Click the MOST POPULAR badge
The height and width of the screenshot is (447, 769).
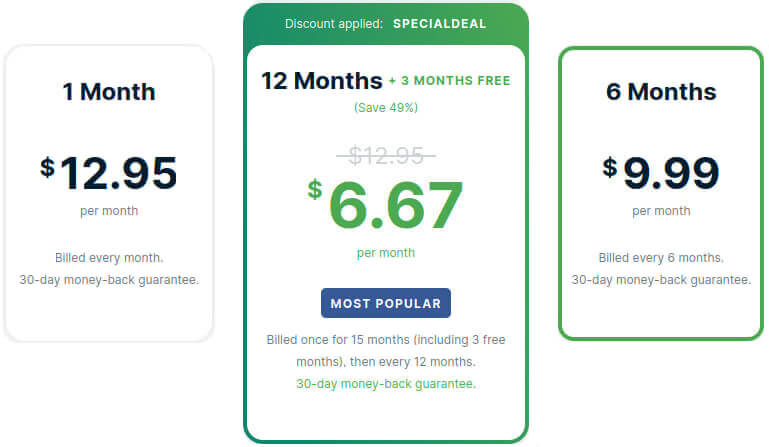click(x=386, y=303)
